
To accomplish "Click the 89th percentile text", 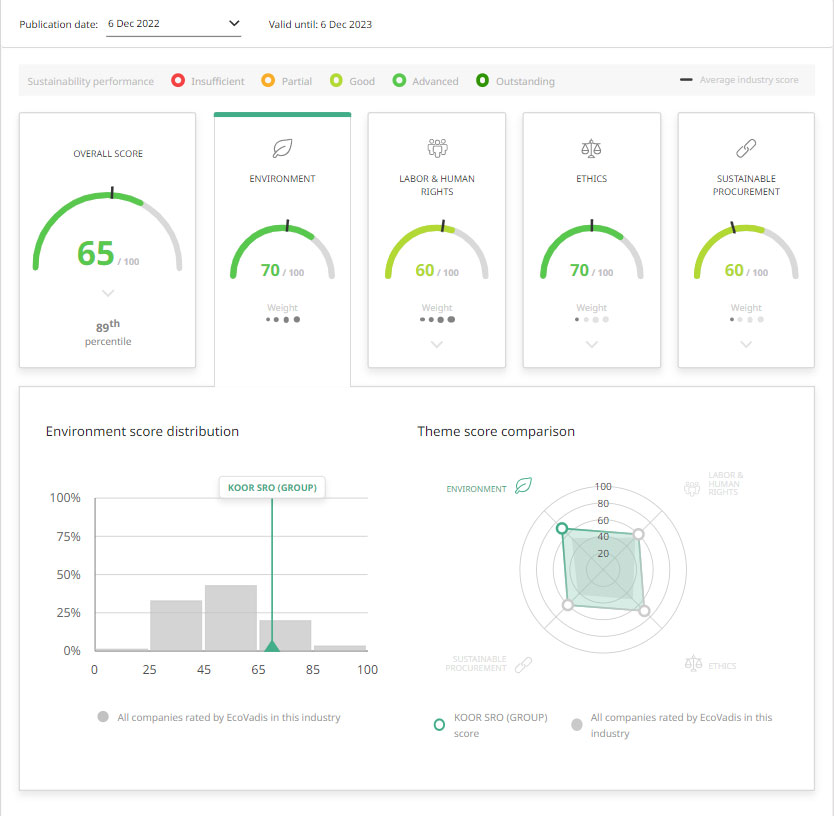I will tap(108, 333).
